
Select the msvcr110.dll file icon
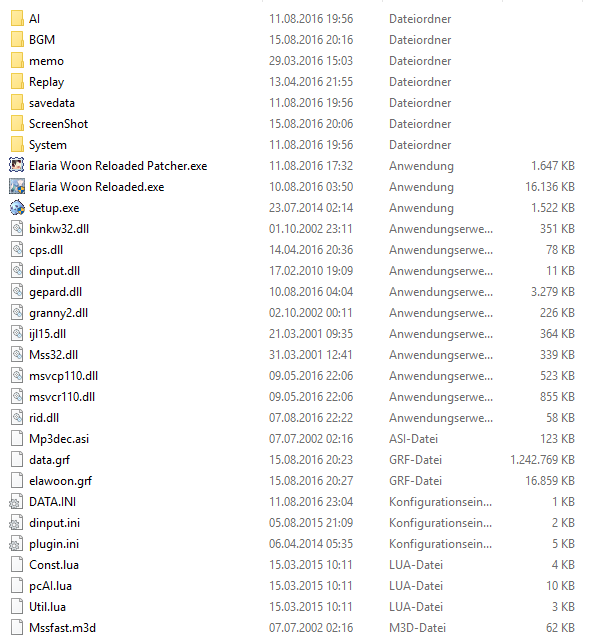[17, 397]
